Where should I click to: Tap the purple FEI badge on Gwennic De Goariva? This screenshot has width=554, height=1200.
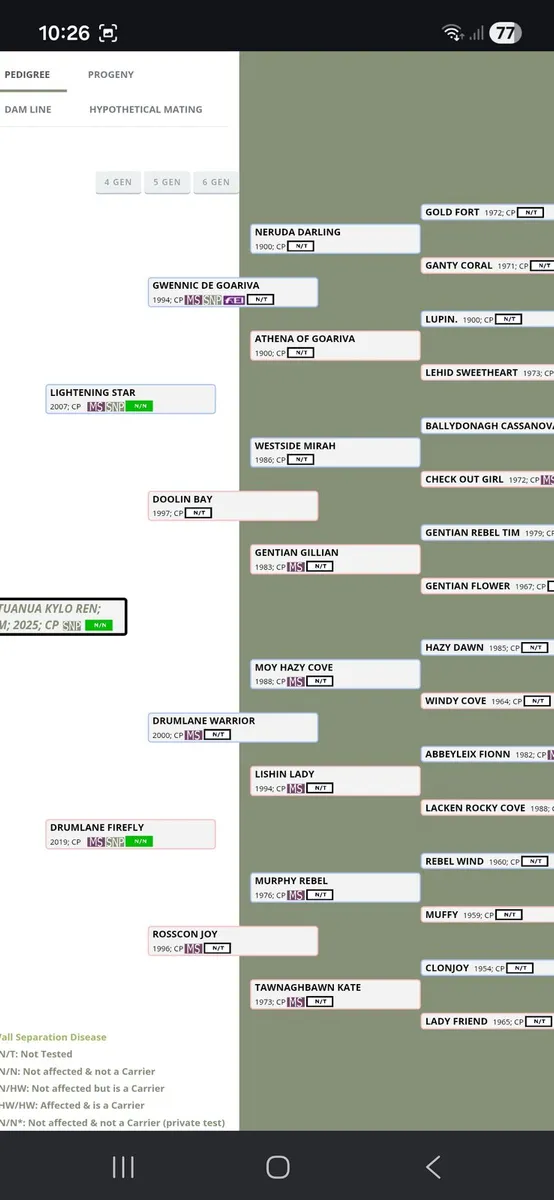[234, 299]
